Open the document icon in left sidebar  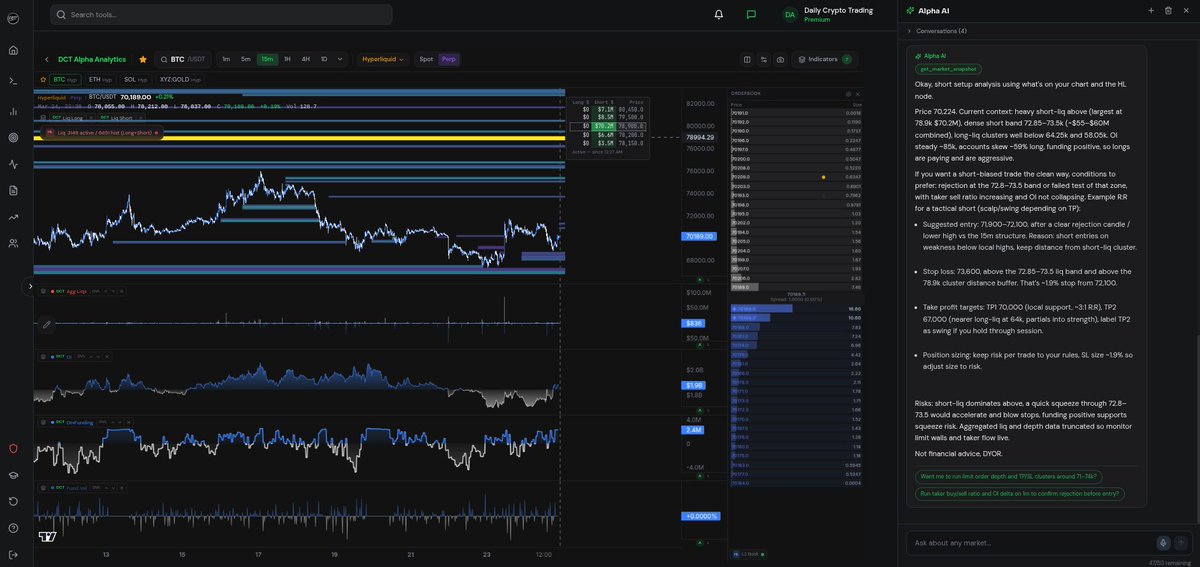point(13,190)
